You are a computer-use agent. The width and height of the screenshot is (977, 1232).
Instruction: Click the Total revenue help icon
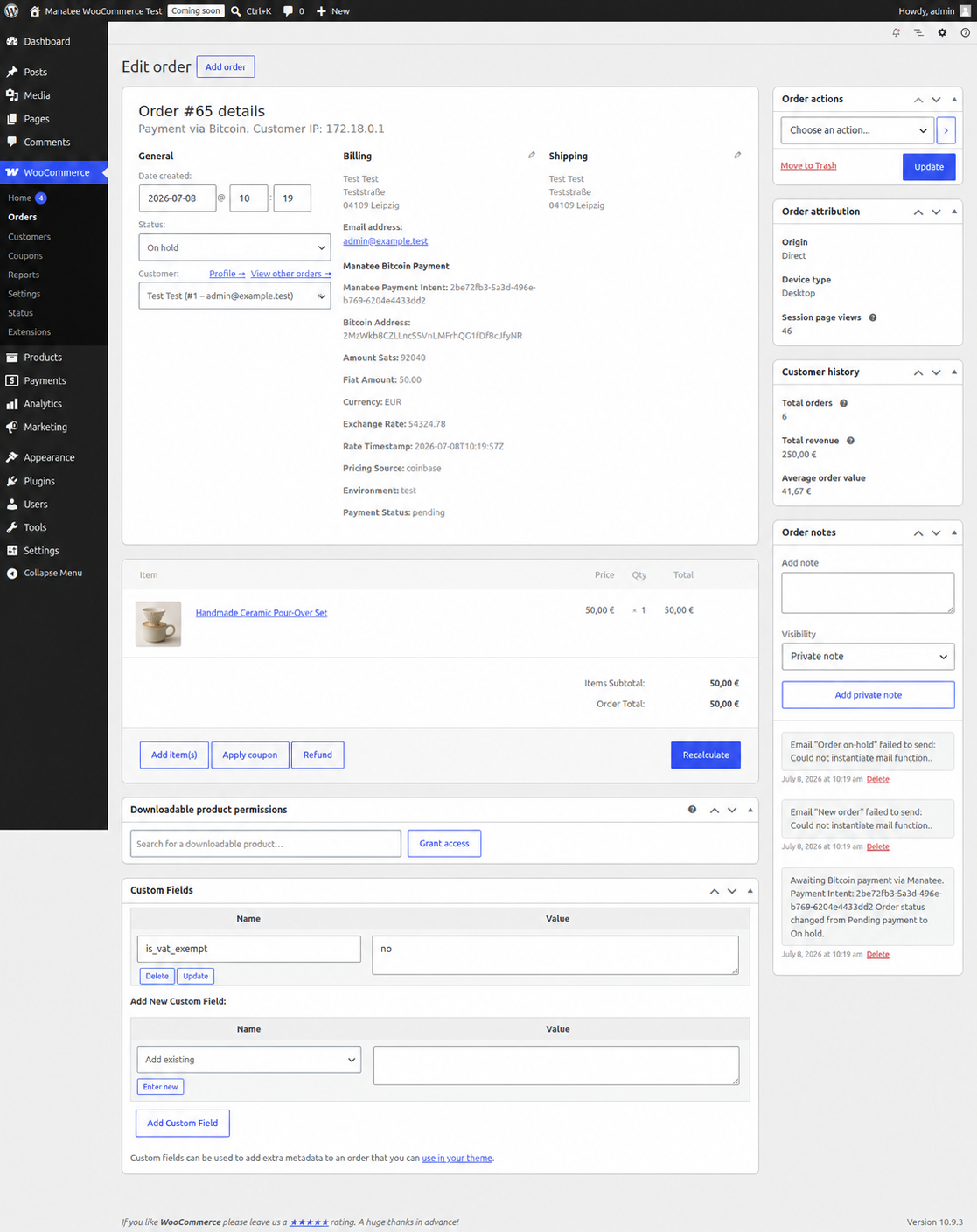coord(850,441)
